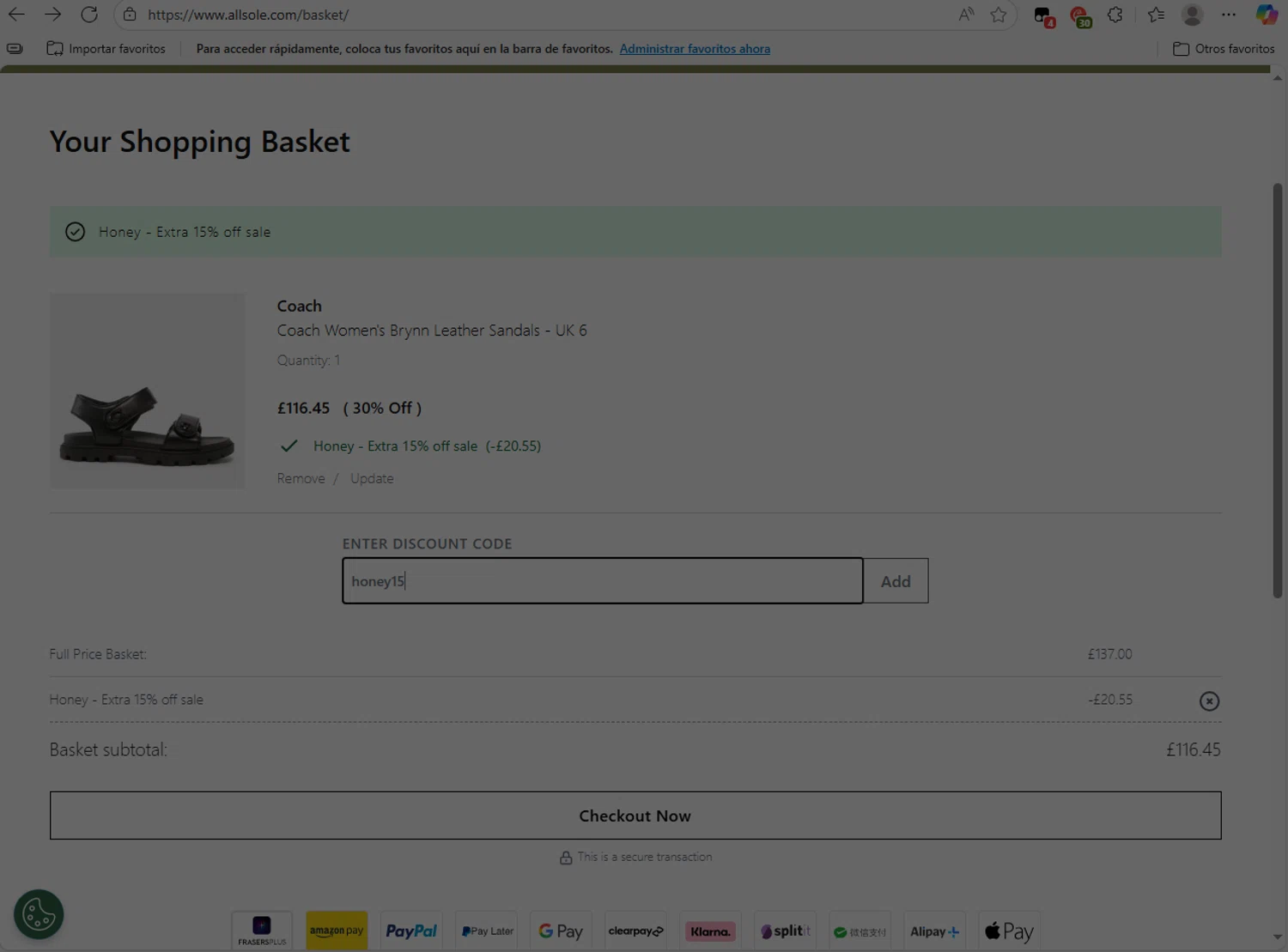The height and width of the screenshot is (952, 1288).
Task: Open the read aloud tool
Action: tap(966, 15)
